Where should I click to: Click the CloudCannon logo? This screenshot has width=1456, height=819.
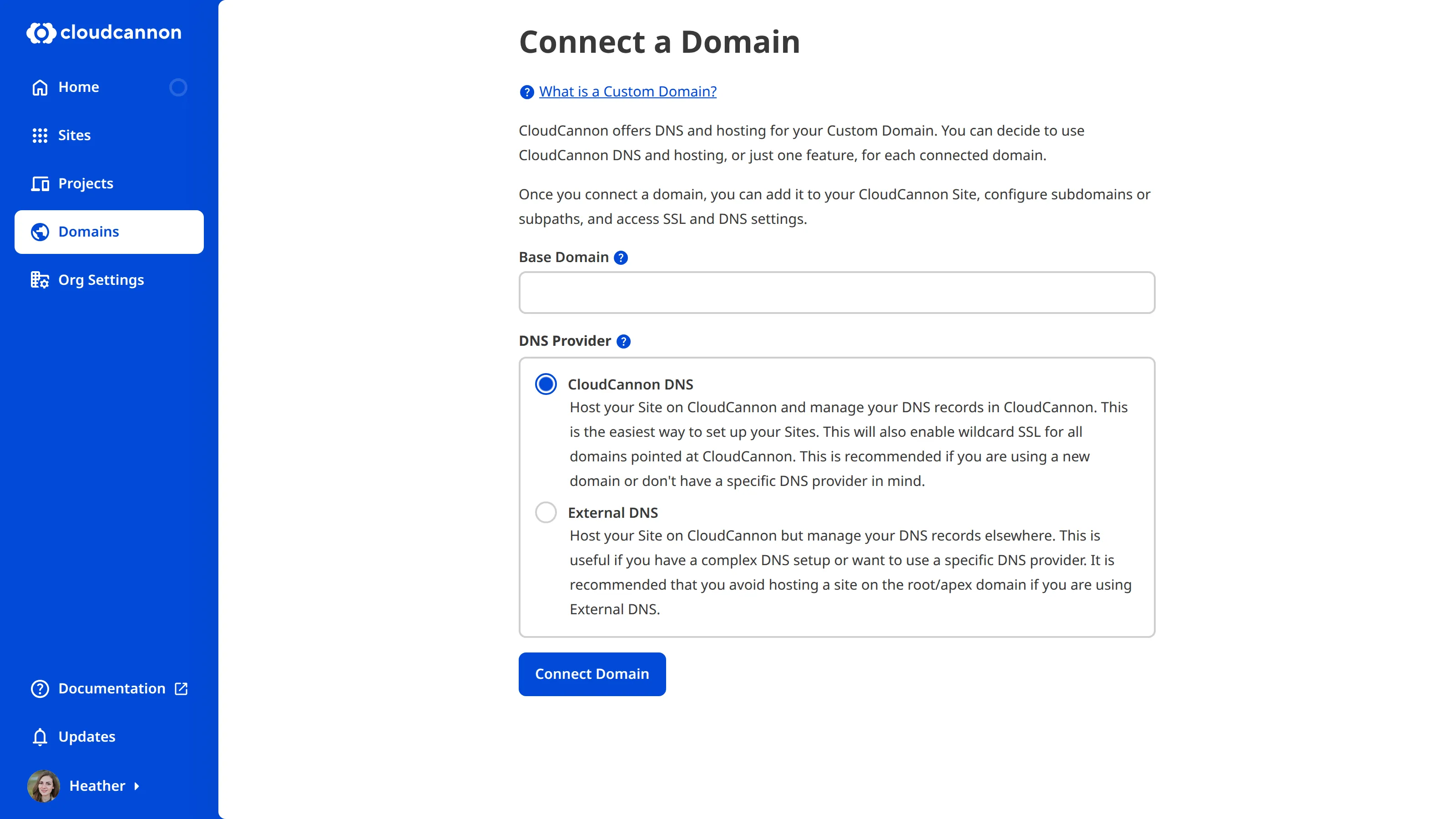[x=104, y=33]
